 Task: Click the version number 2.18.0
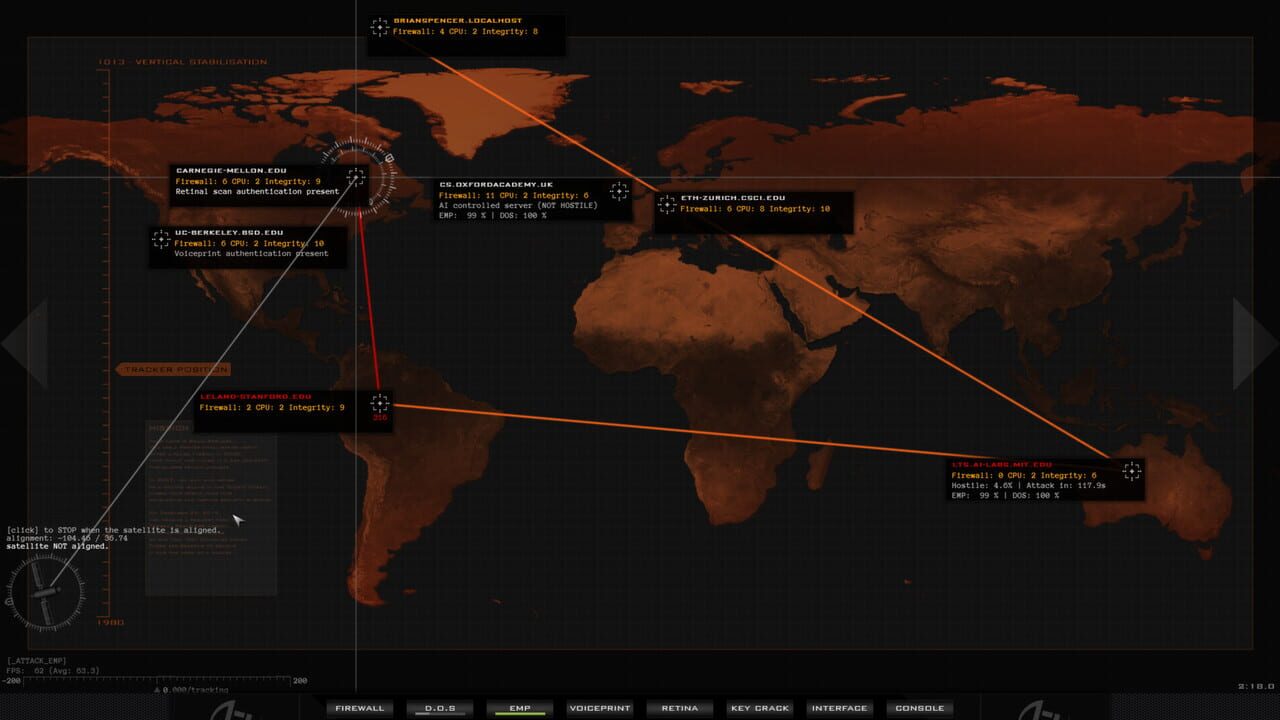click(1256, 686)
